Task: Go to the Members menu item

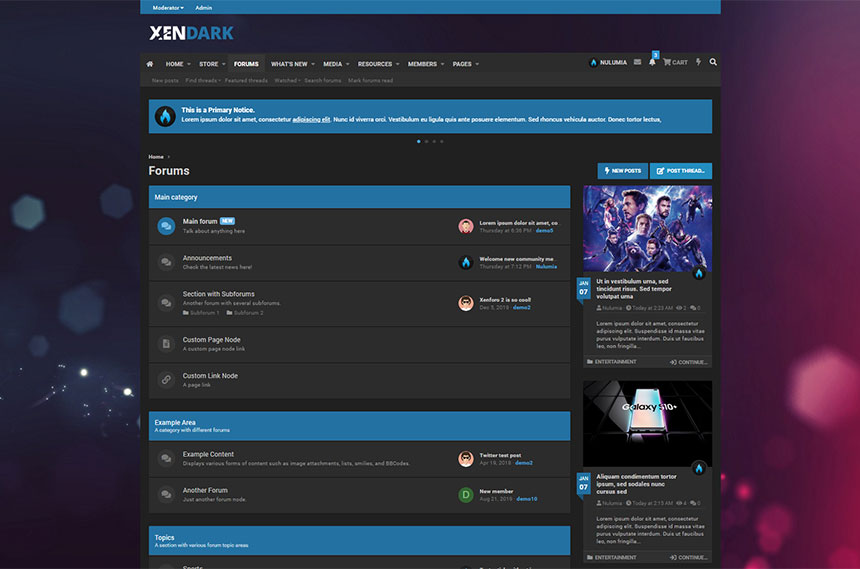Action: click(x=422, y=63)
